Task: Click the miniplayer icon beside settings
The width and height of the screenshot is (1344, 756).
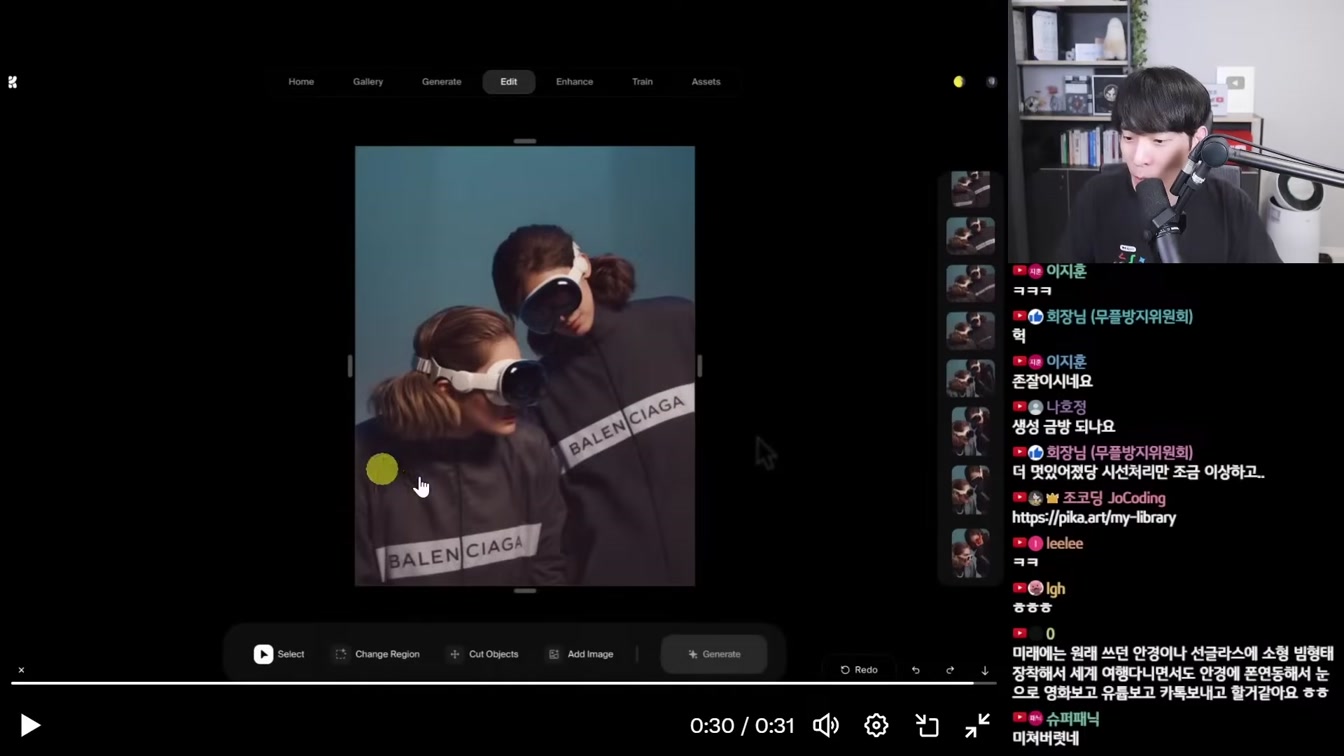Action: pyautogui.click(x=927, y=725)
